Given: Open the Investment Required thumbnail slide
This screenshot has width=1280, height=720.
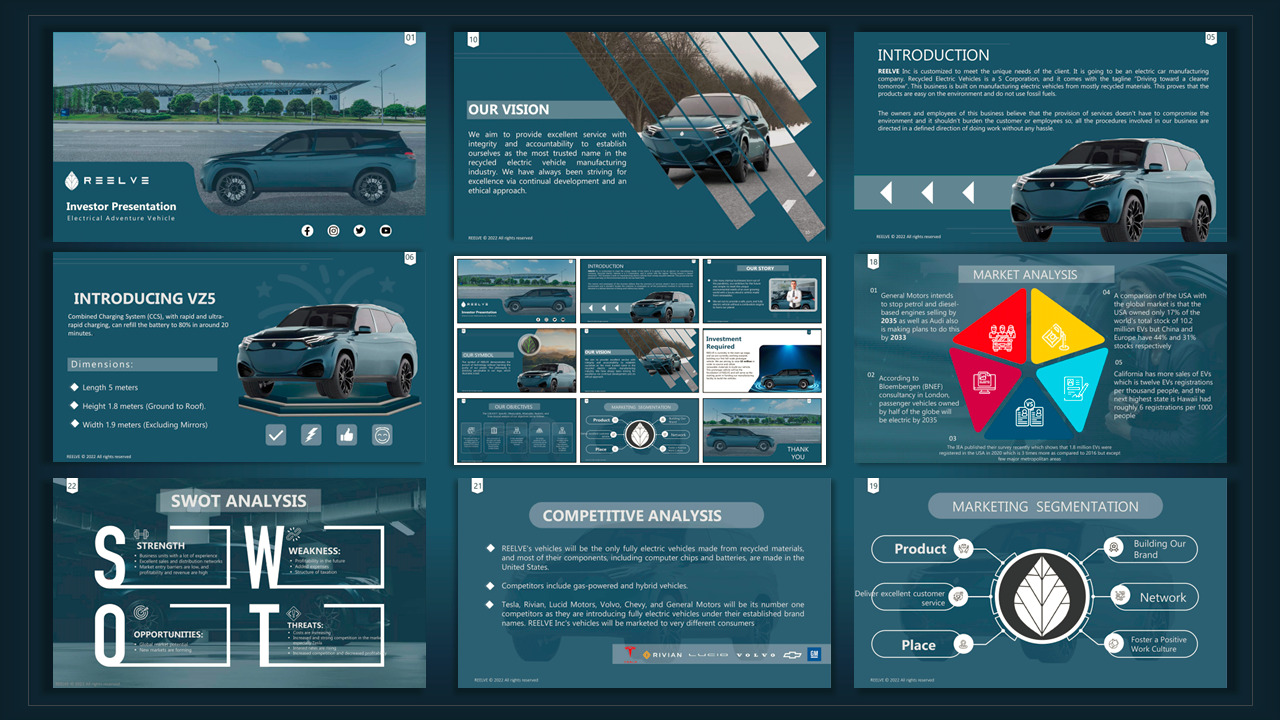Looking at the screenshot, I should tap(762, 360).
